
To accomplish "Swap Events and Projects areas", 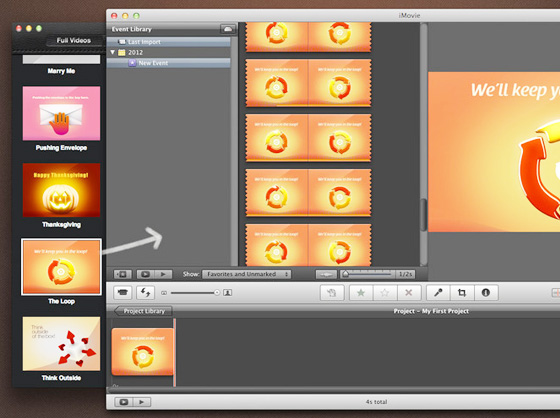I will tap(146, 293).
